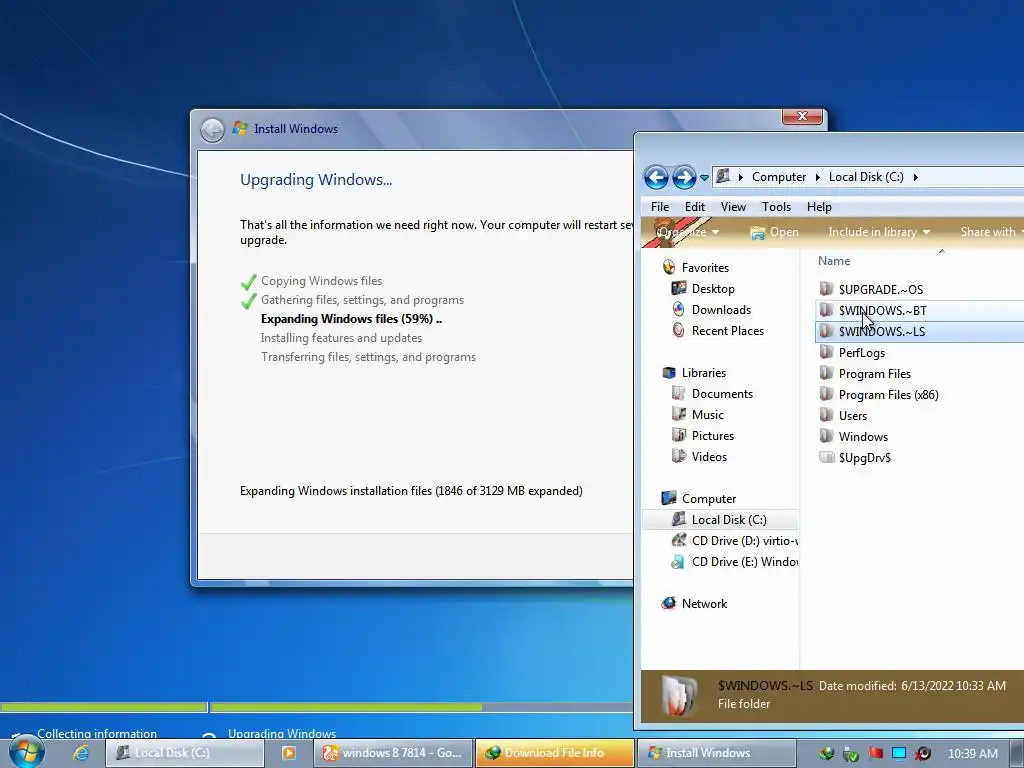Viewport: 1024px width, 768px height.
Task: Select Favorites in the navigation pane
Action: (705, 268)
